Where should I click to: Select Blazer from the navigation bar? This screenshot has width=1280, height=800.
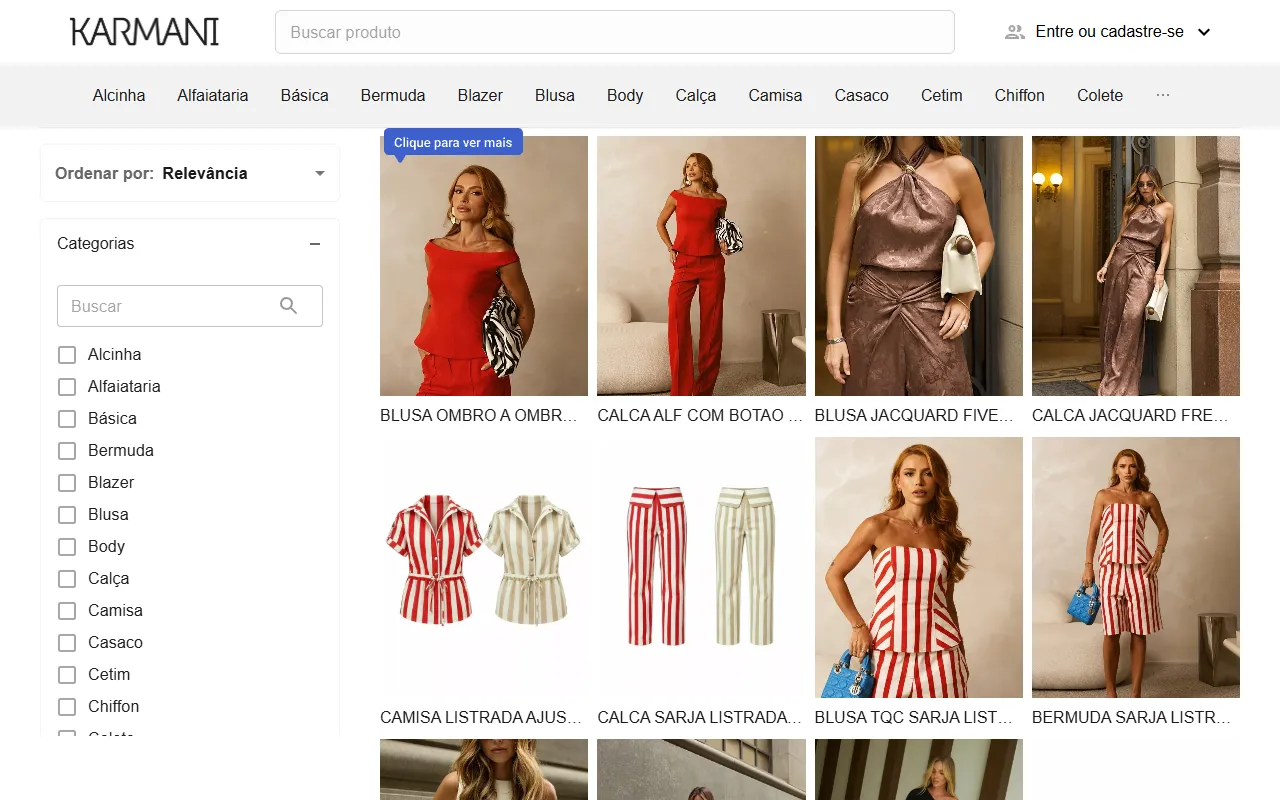pos(480,95)
